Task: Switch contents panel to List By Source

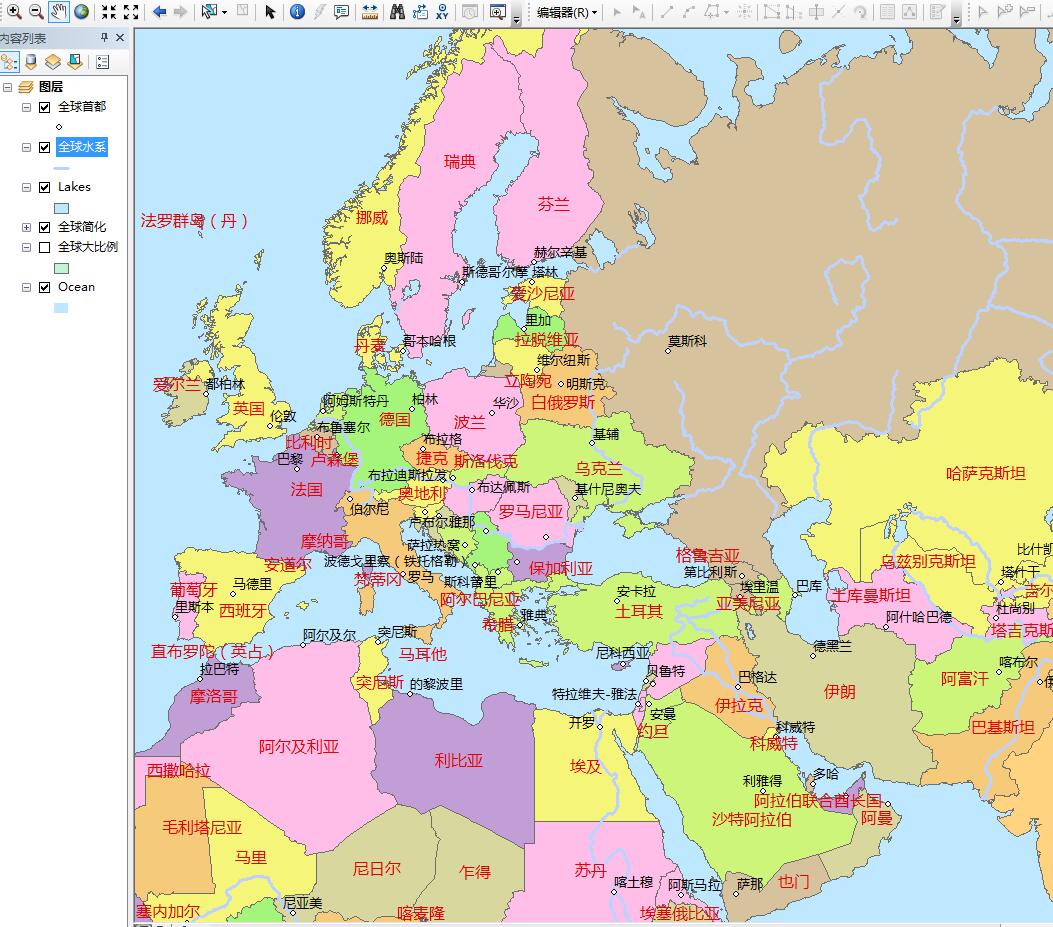Action: click(x=33, y=62)
